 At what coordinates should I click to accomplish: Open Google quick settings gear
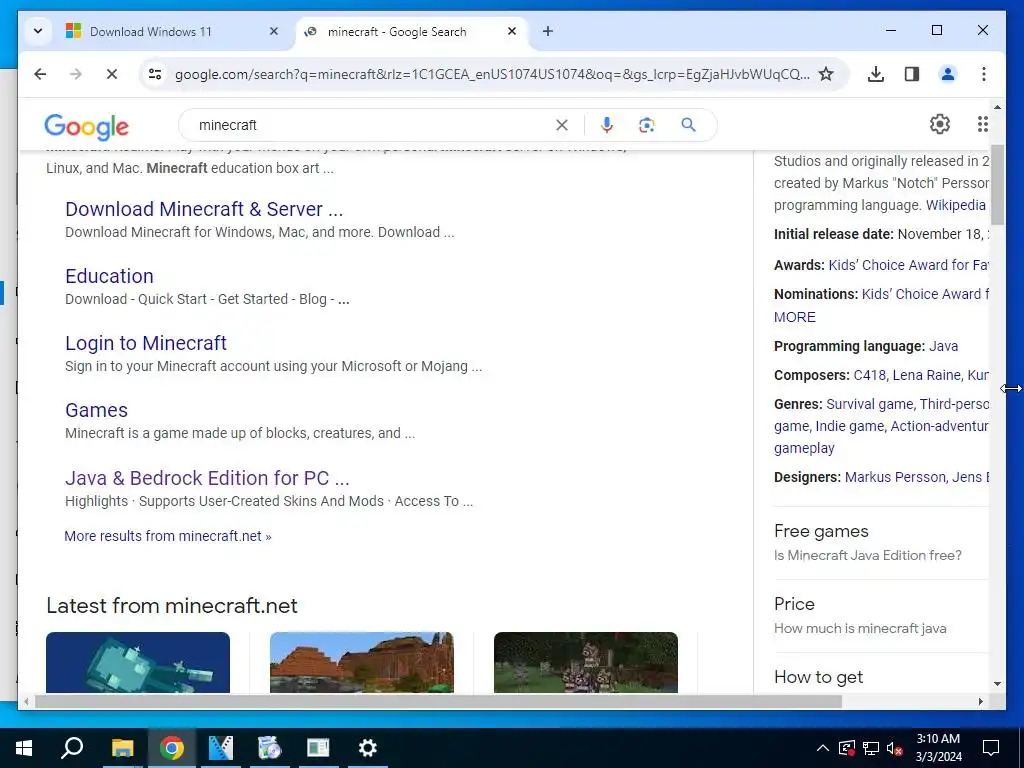coord(940,124)
